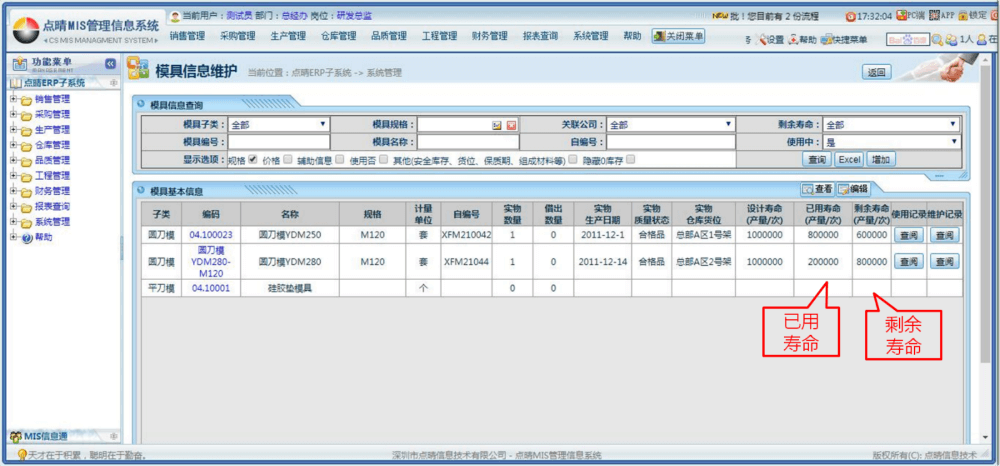Uncheck the 规格 display option checkbox
Viewport: 1000px width, 466px height.
252,159
